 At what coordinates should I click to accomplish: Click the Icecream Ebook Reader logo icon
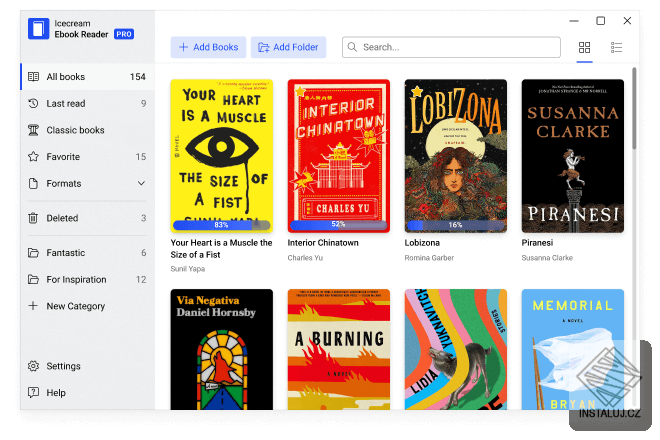click(38, 29)
